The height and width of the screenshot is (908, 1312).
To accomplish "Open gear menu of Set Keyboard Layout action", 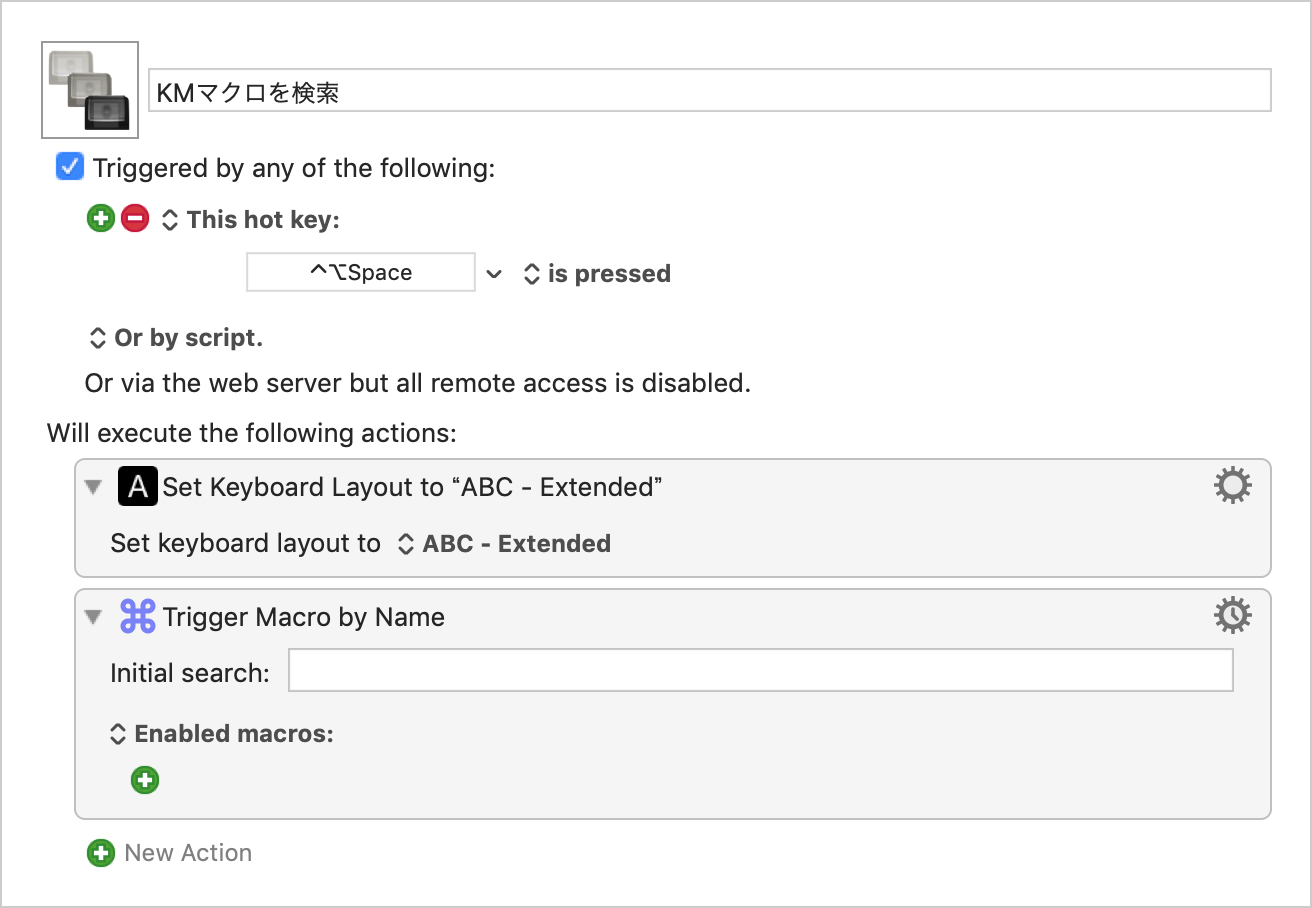I will click(1232, 486).
